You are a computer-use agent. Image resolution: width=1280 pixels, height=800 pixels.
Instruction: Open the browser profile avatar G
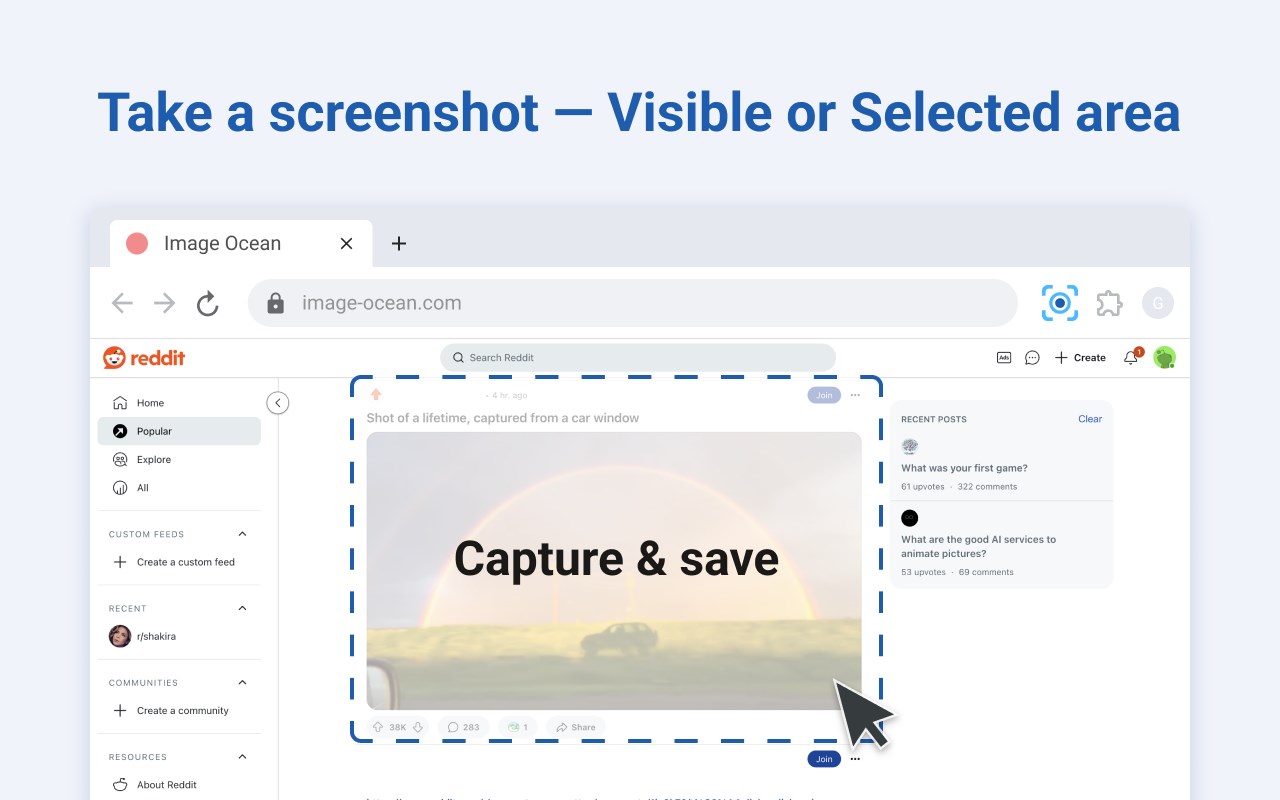pyautogui.click(x=1158, y=303)
